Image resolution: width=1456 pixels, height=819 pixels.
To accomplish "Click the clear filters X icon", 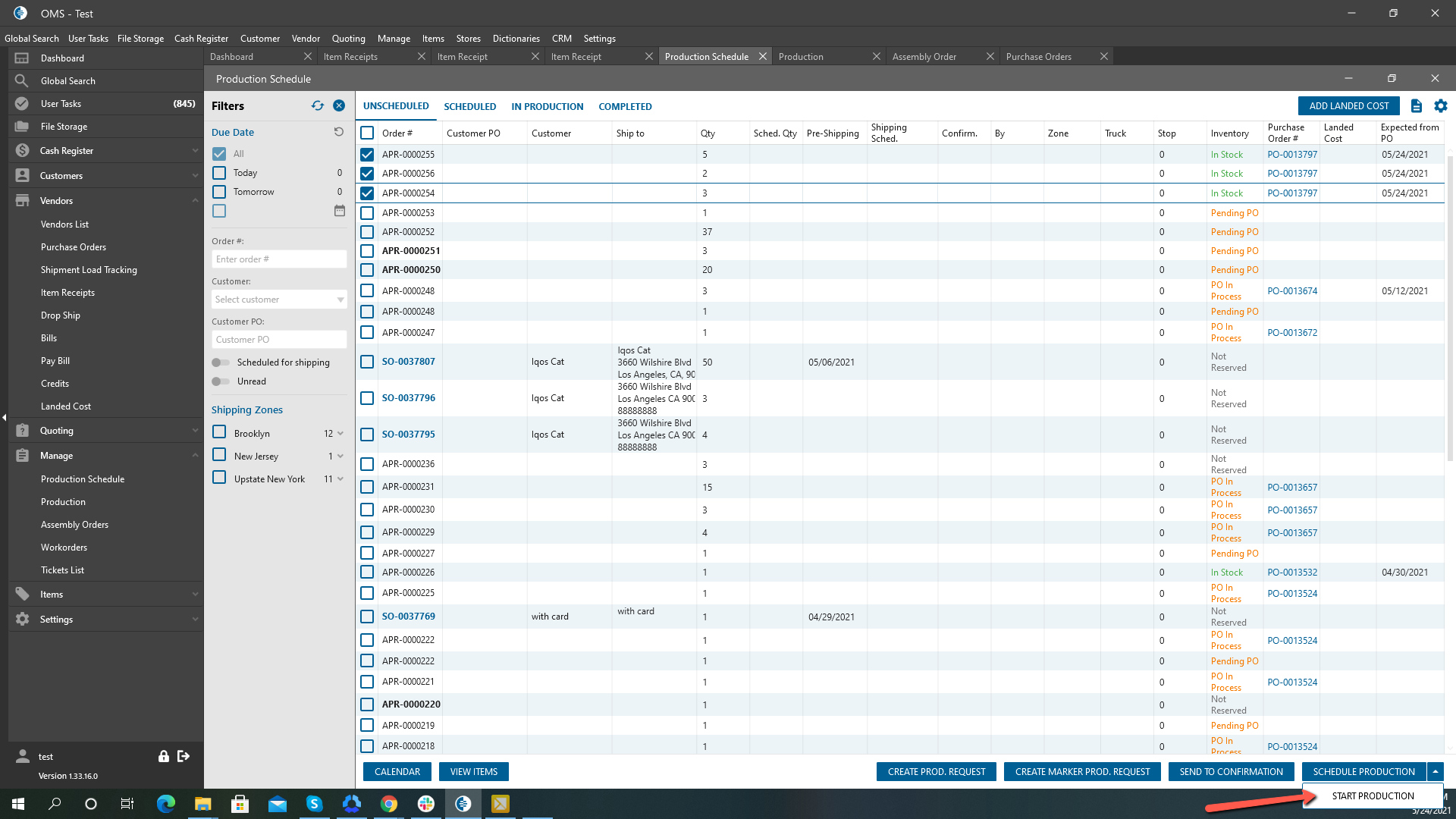I will coord(339,105).
